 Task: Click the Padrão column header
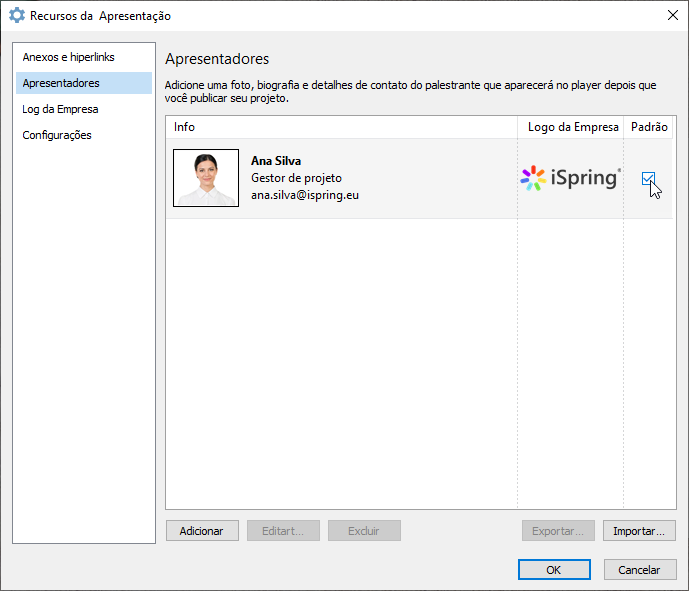(x=649, y=127)
